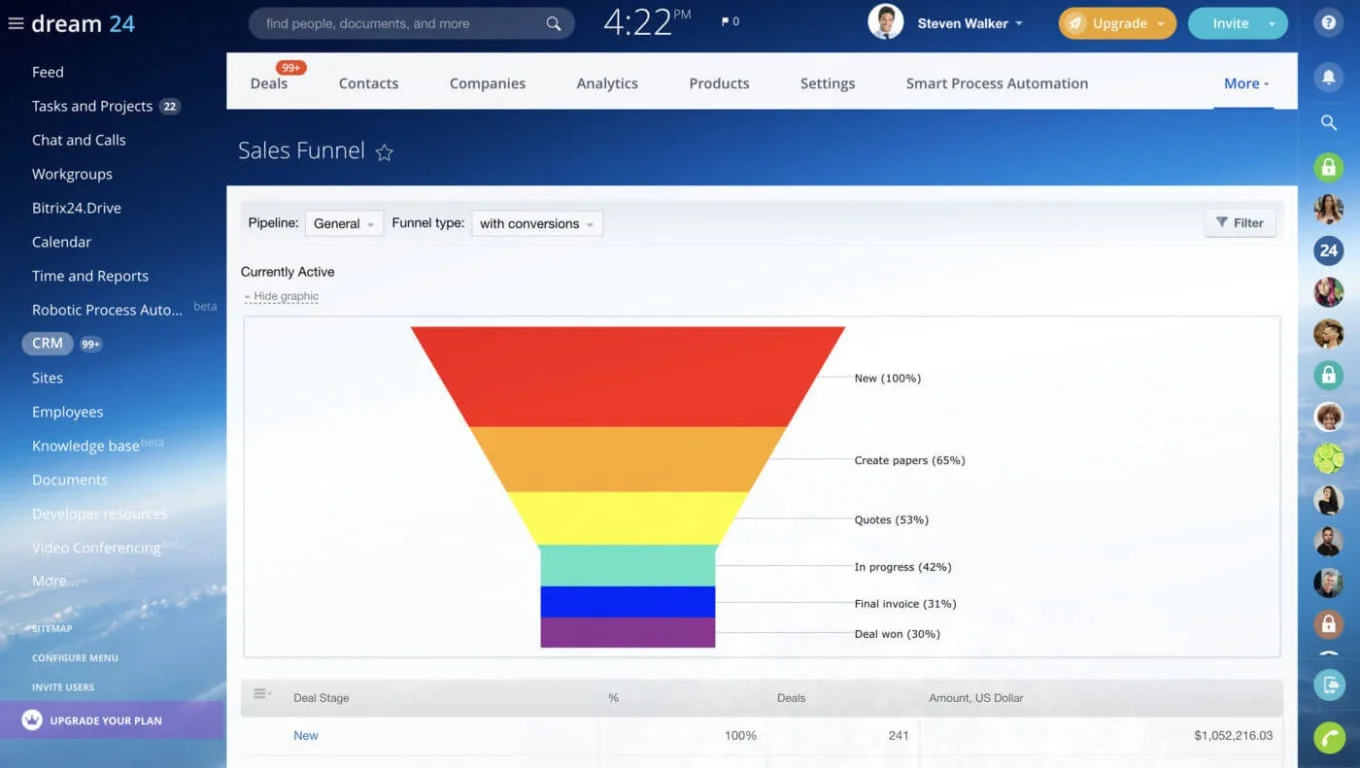Start a call with the green phone icon
Viewport: 1360px width, 768px height.
click(1328, 737)
